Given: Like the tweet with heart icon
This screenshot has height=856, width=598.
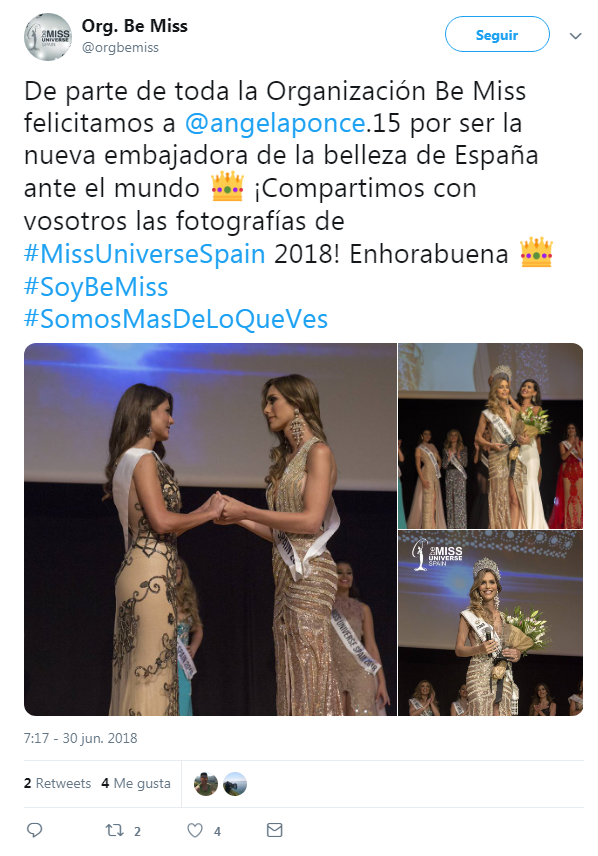Looking at the screenshot, I should (195, 830).
